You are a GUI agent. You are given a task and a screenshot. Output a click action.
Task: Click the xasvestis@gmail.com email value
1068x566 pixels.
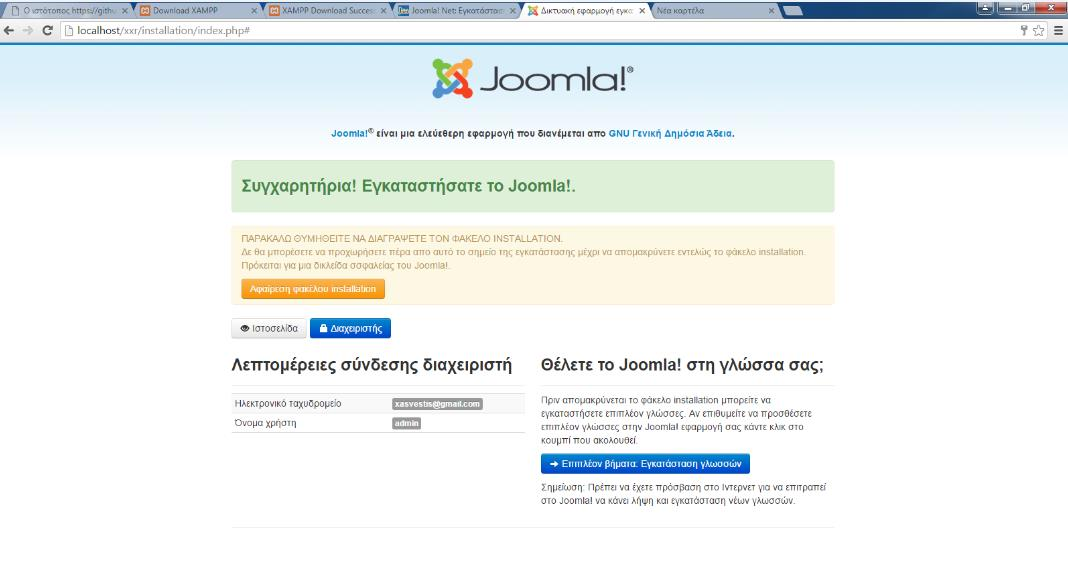tap(437, 404)
